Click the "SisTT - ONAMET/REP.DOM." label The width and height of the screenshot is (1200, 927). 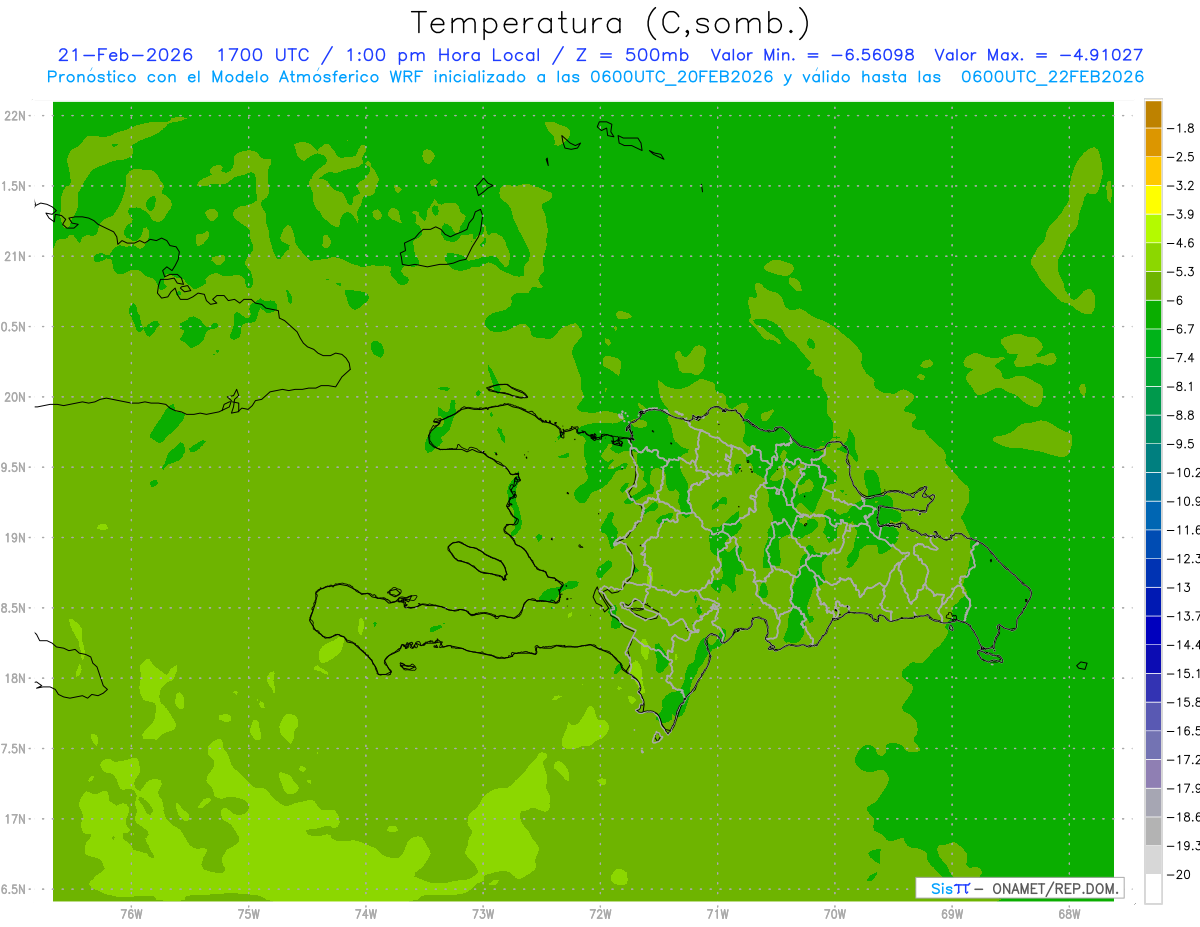coord(1019,888)
